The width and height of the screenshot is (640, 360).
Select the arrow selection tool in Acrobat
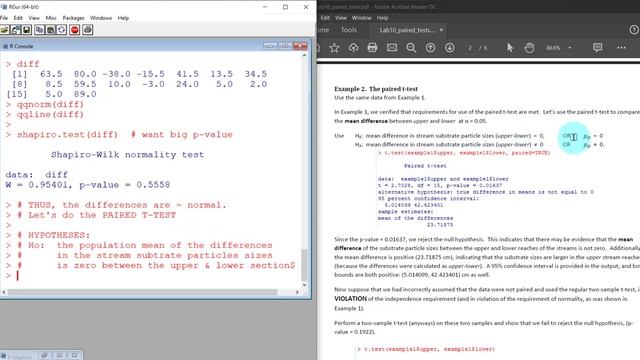coord(510,48)
